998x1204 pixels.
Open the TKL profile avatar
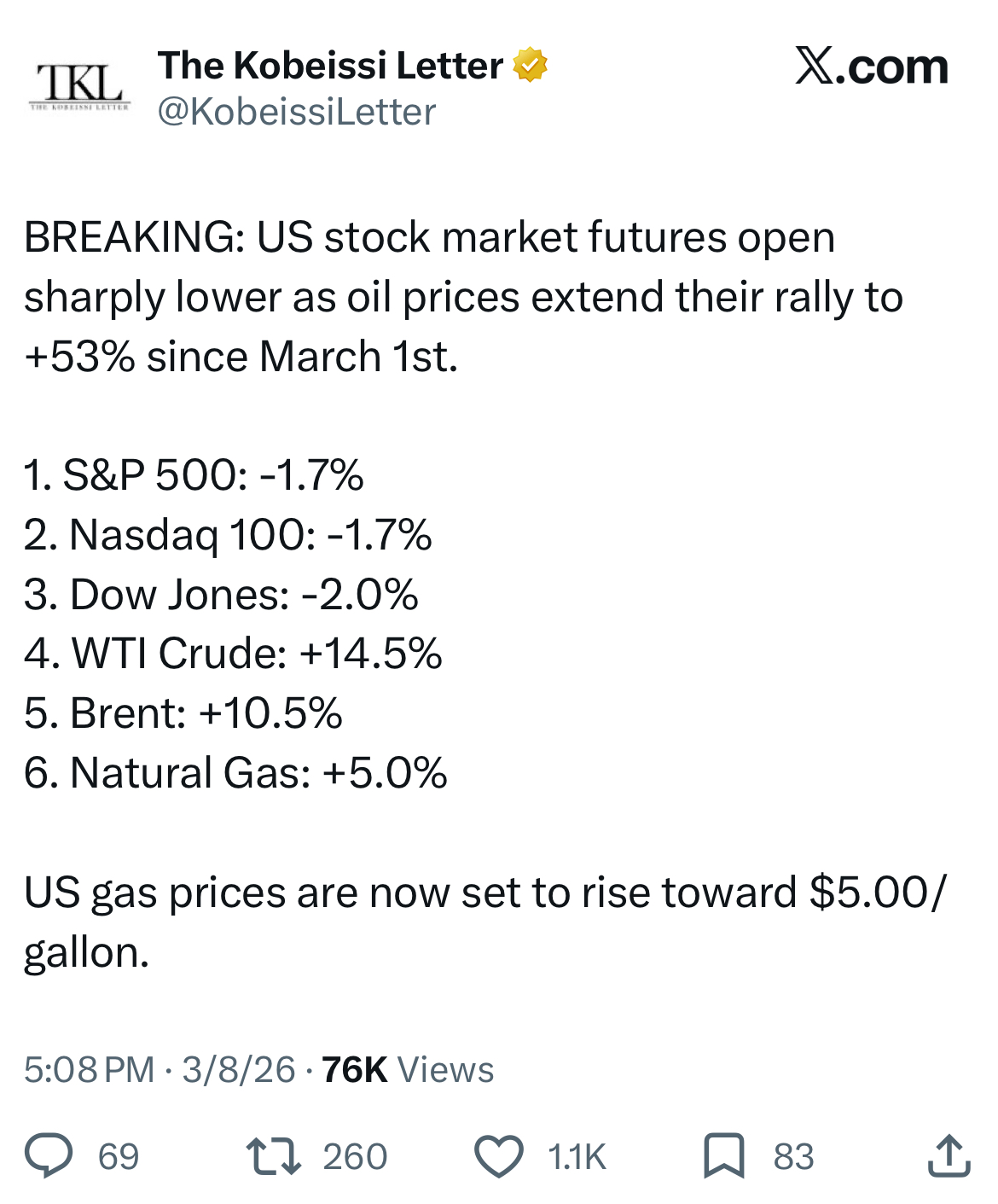tap(79, 87)
